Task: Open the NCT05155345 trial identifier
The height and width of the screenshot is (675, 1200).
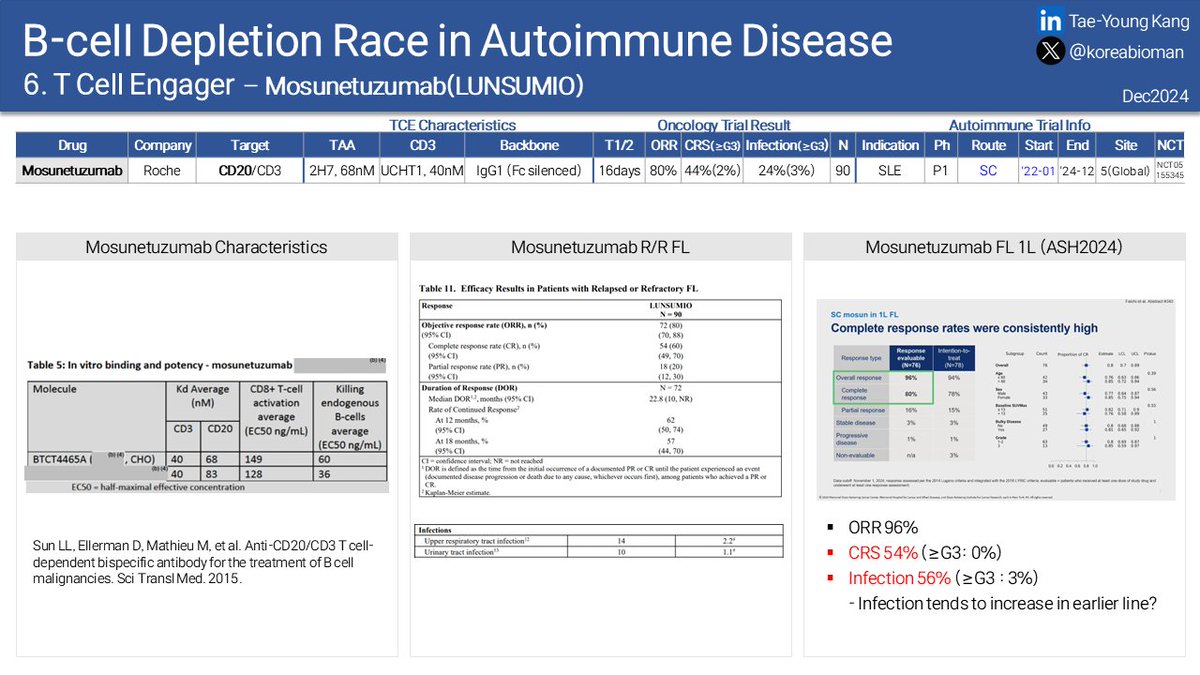Action: click(1169, 171)
